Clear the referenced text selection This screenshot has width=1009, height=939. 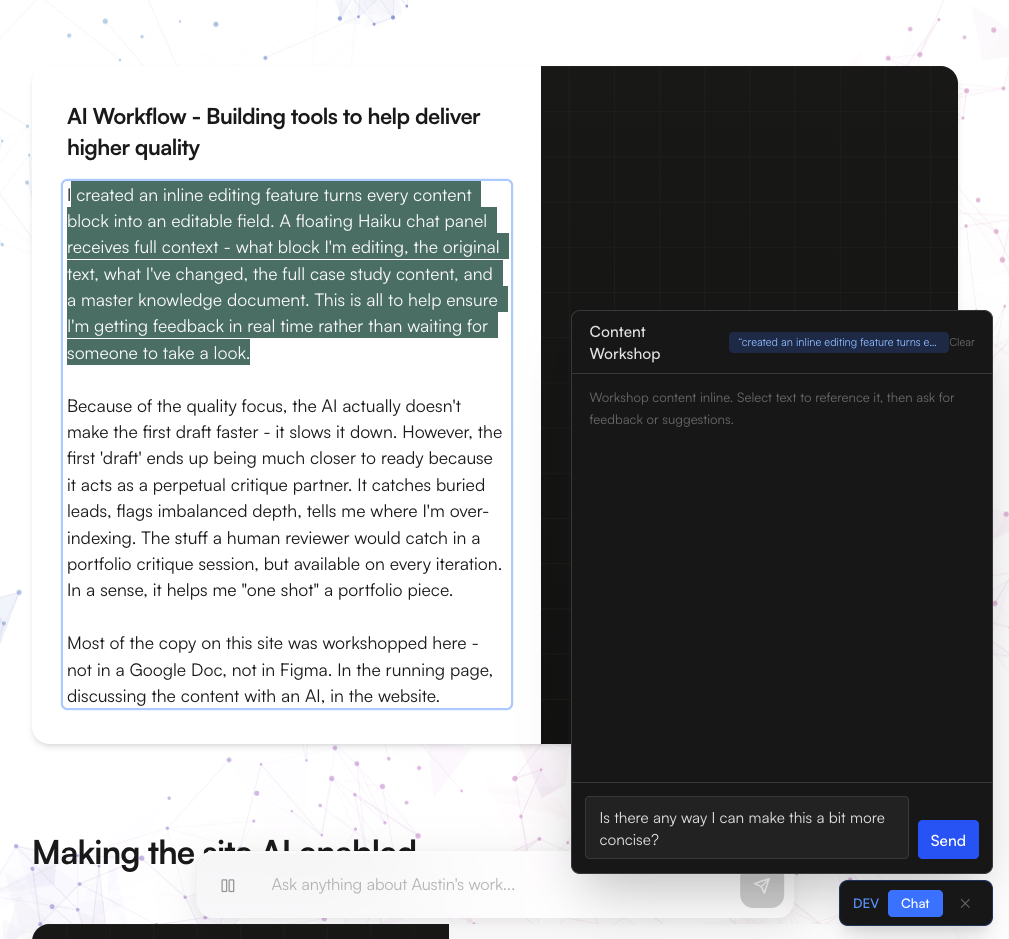click(x=961, y=342)
